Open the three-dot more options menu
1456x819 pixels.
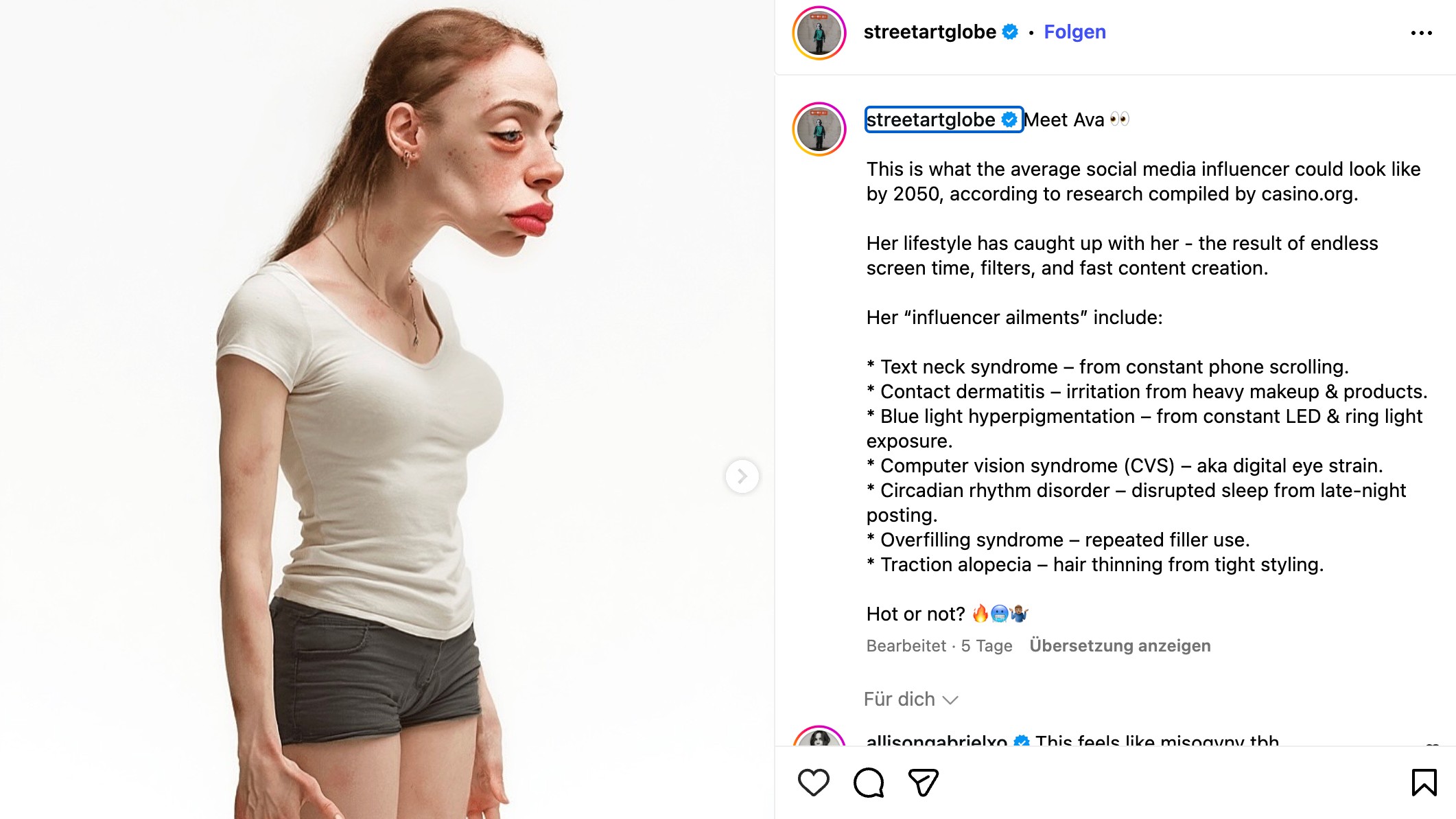click(1421, 33)
